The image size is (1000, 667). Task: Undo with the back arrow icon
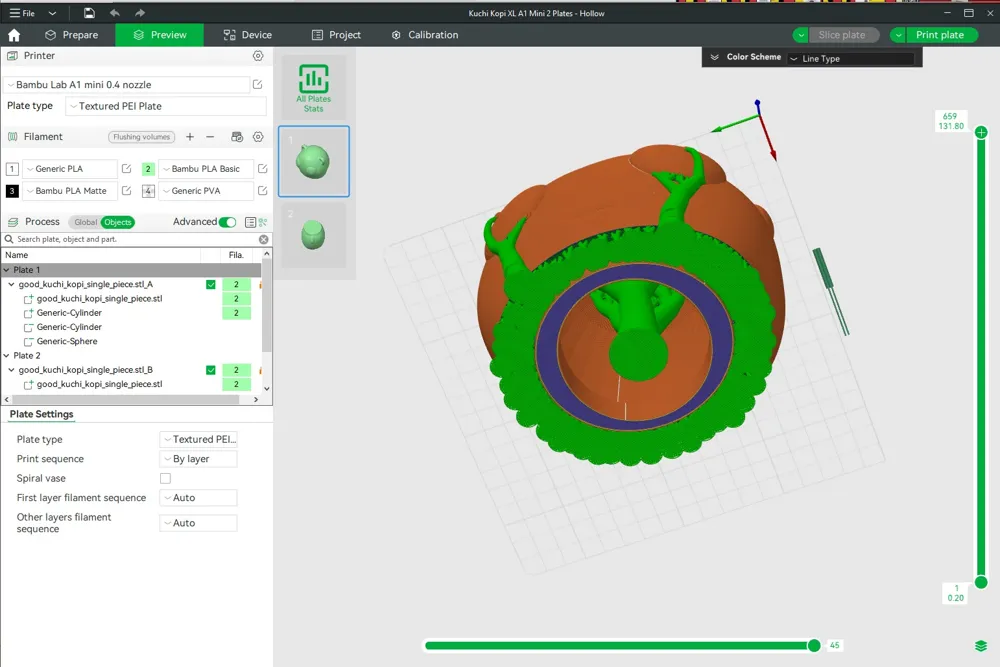click(115, 13)
